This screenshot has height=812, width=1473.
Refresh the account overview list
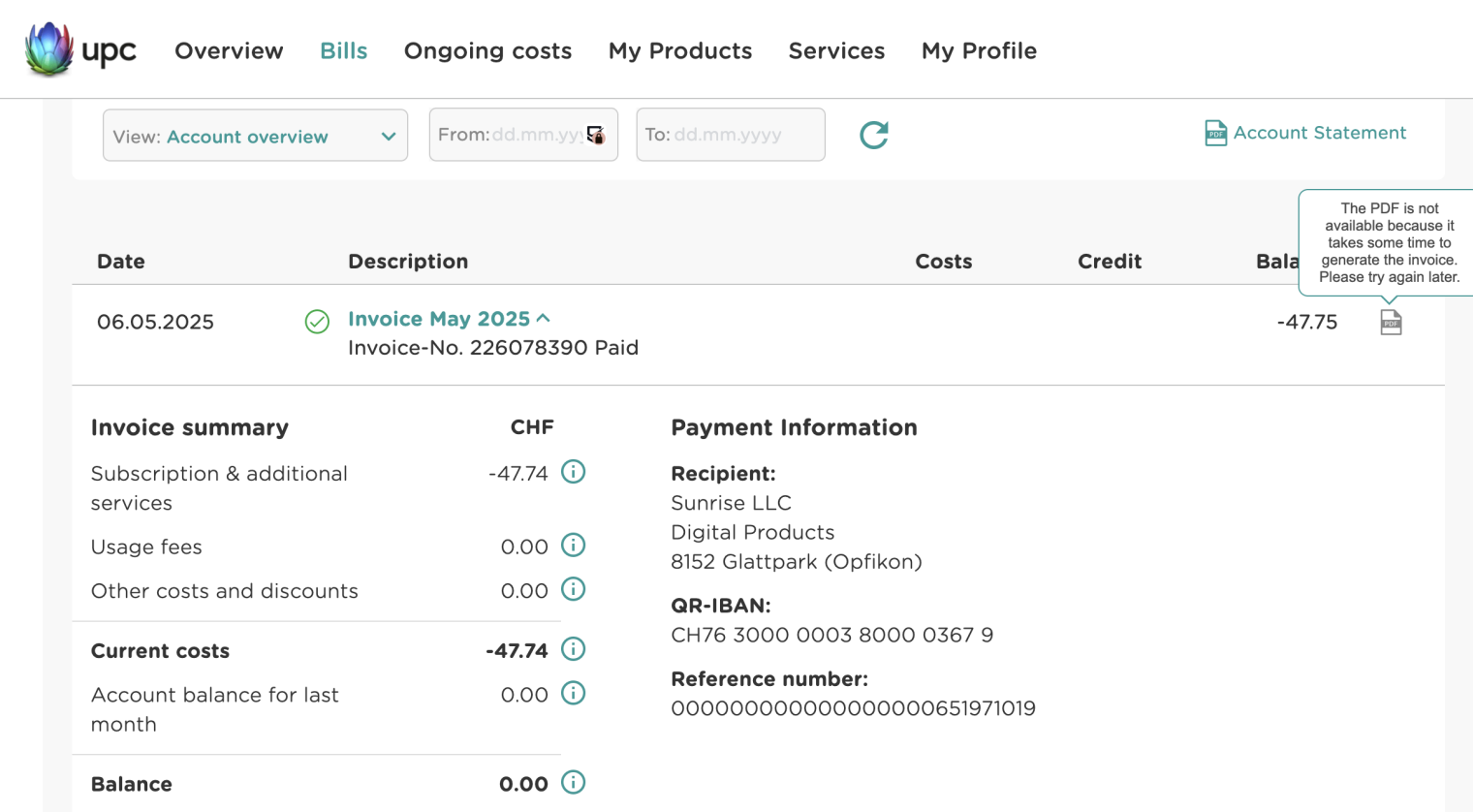point(872,136)
